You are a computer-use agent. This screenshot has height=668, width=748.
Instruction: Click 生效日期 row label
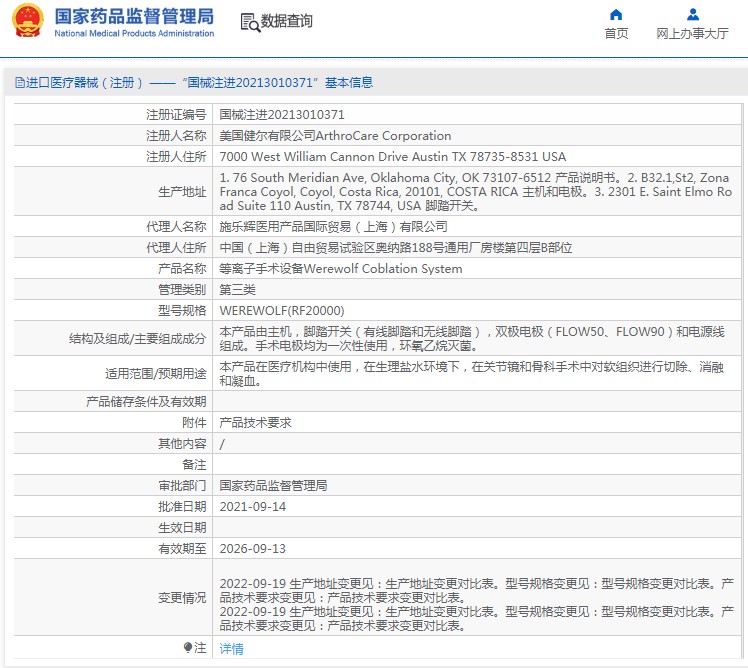point(182,528)
